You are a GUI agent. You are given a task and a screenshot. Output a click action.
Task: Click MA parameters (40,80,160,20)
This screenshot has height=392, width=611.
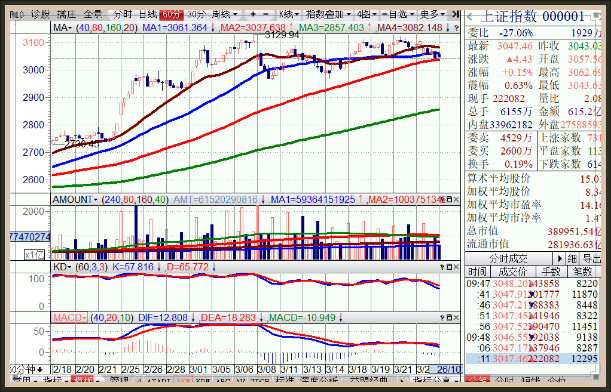(x=107, y=28)
